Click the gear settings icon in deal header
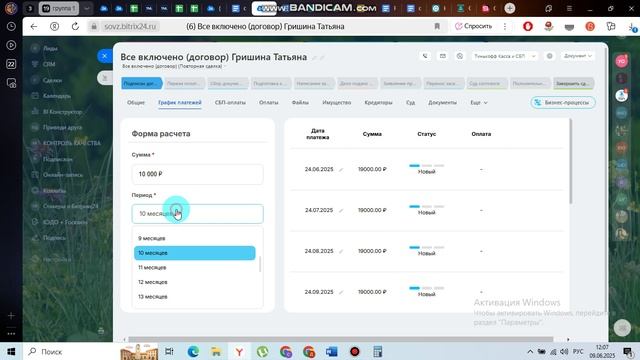 [x=550, y=56]
